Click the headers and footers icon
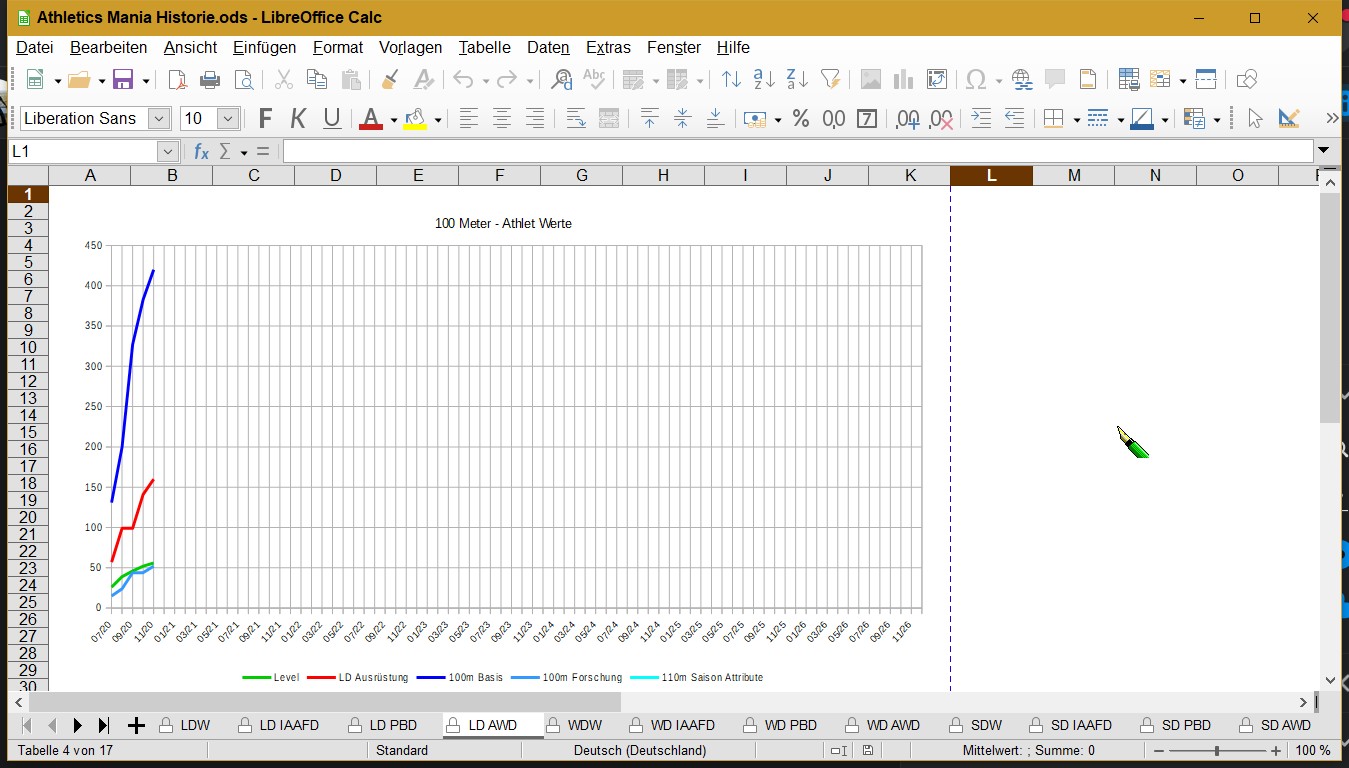This screenshot has height=768, width=1349. 1088,80
